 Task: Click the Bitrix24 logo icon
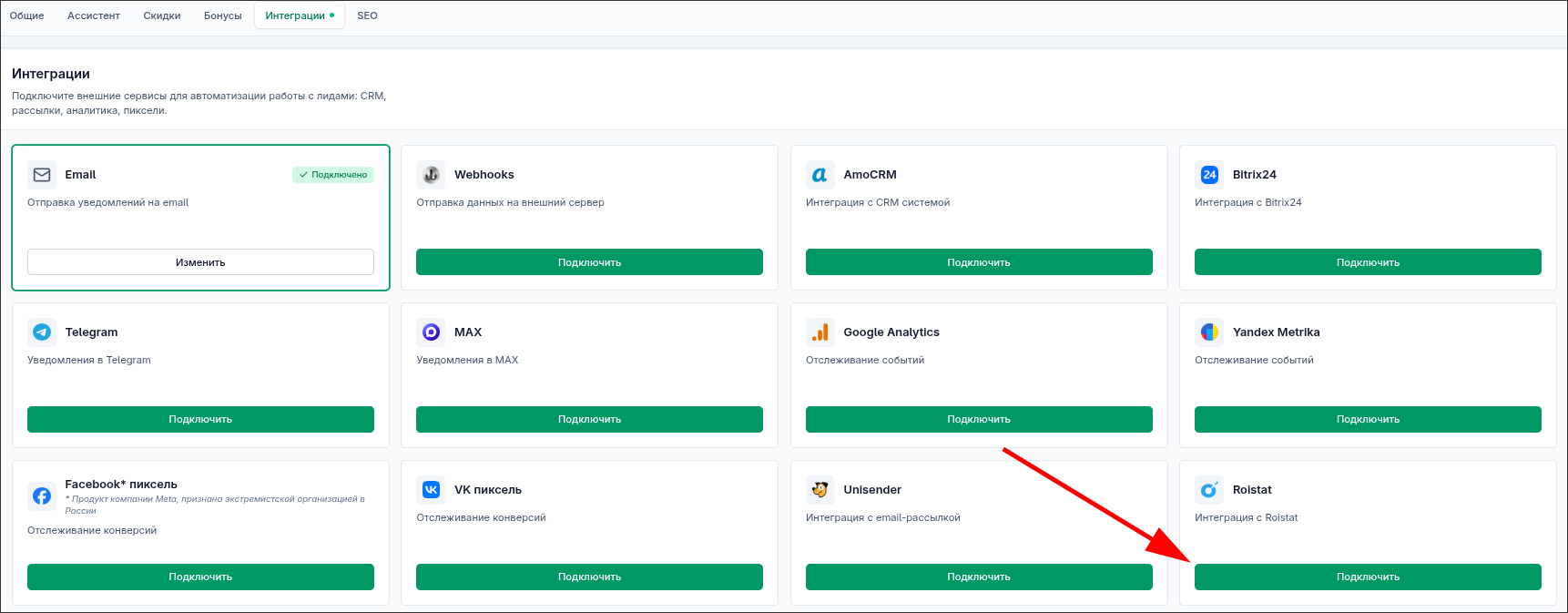(1209, 175)
